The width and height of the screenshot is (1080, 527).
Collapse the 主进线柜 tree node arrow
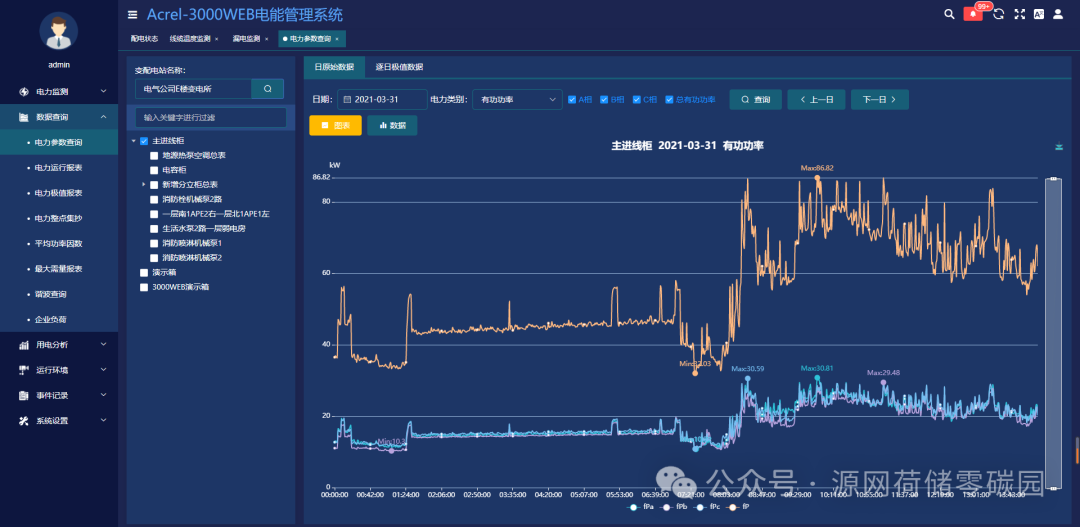pos(134,141)
